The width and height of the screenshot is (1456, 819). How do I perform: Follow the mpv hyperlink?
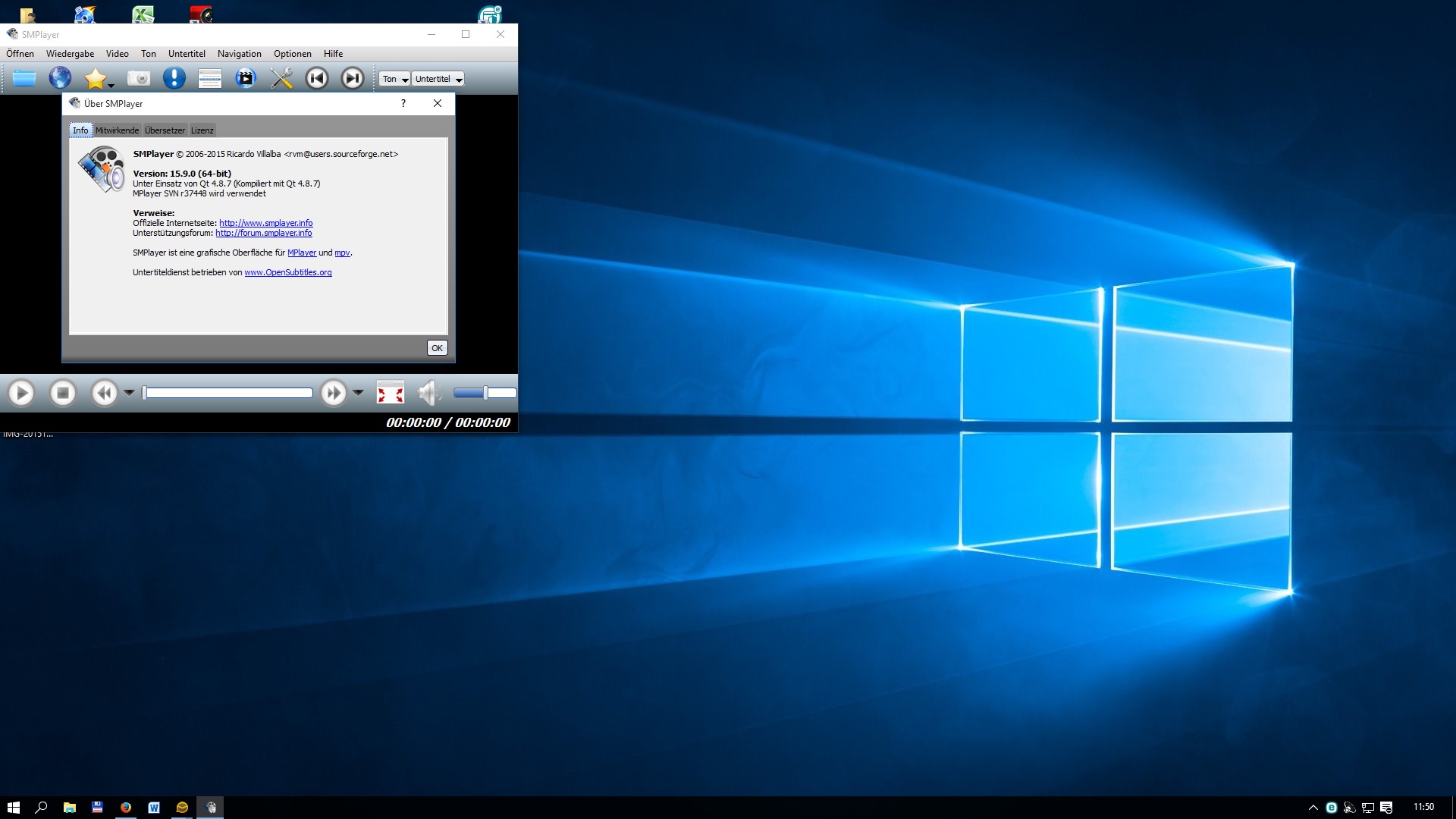pos(342,253)
